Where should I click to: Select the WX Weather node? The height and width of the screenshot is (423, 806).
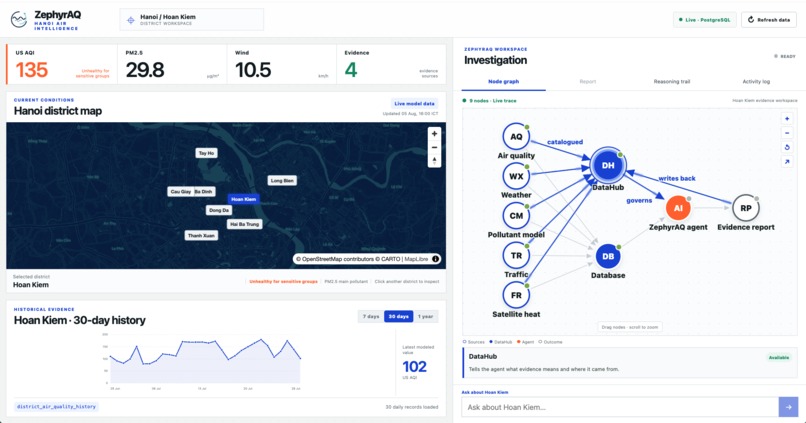(516, 176)
